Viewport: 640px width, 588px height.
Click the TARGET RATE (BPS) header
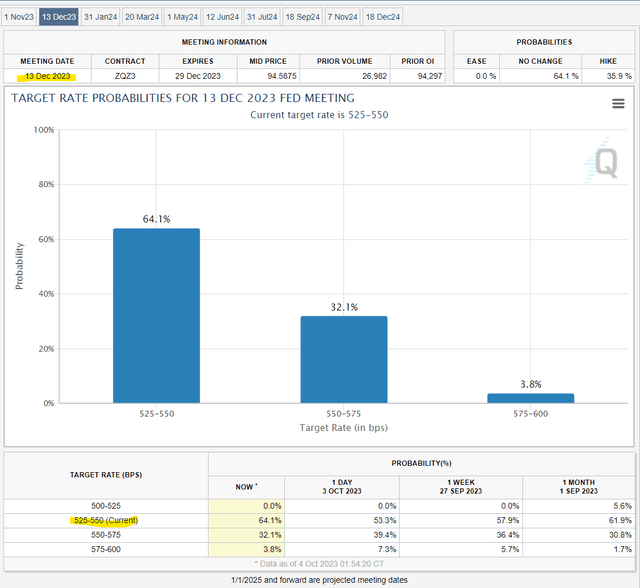[106, 475]
